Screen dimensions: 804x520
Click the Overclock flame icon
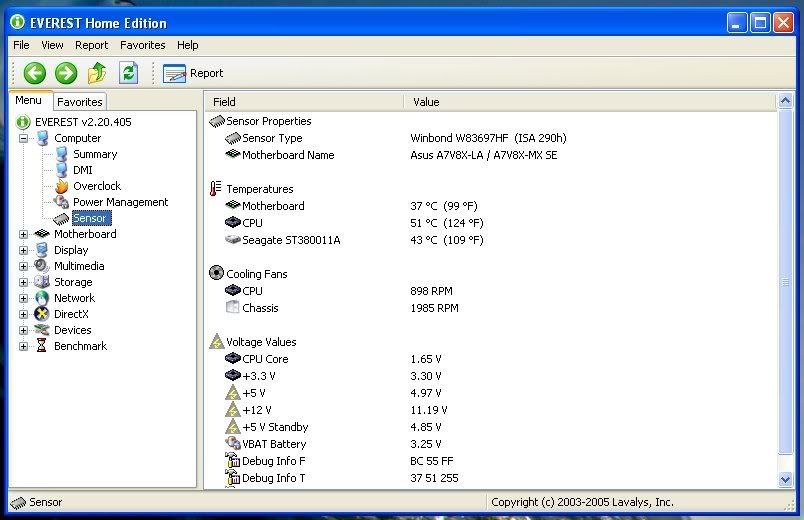62,186
